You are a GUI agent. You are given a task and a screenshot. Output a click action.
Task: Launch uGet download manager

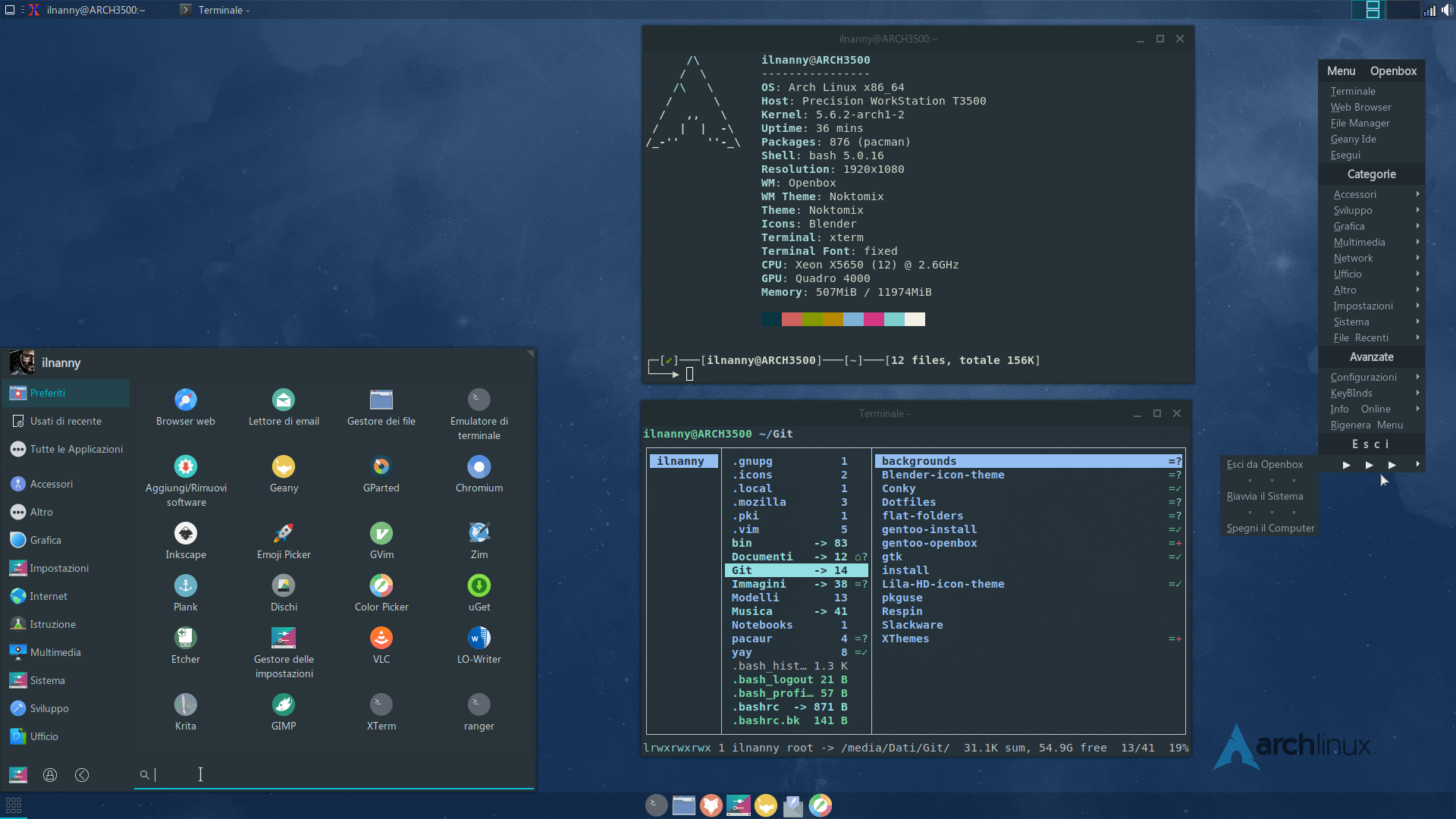[x=479, y=585]
